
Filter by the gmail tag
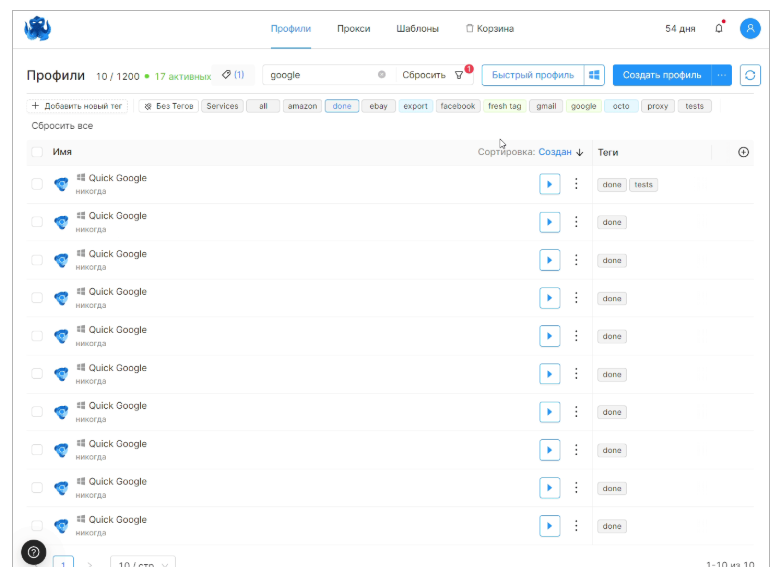(546, 106)
